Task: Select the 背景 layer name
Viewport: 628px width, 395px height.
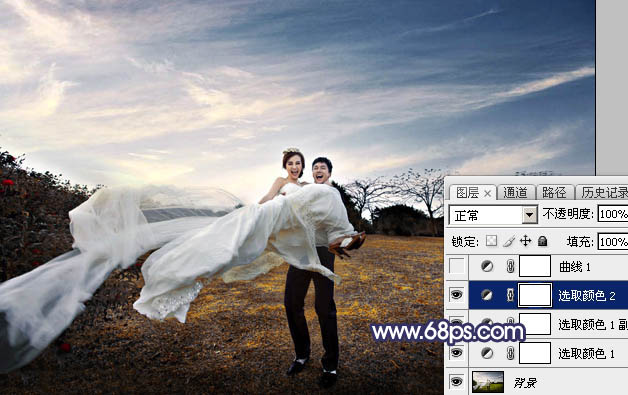Action: point(525,383)
